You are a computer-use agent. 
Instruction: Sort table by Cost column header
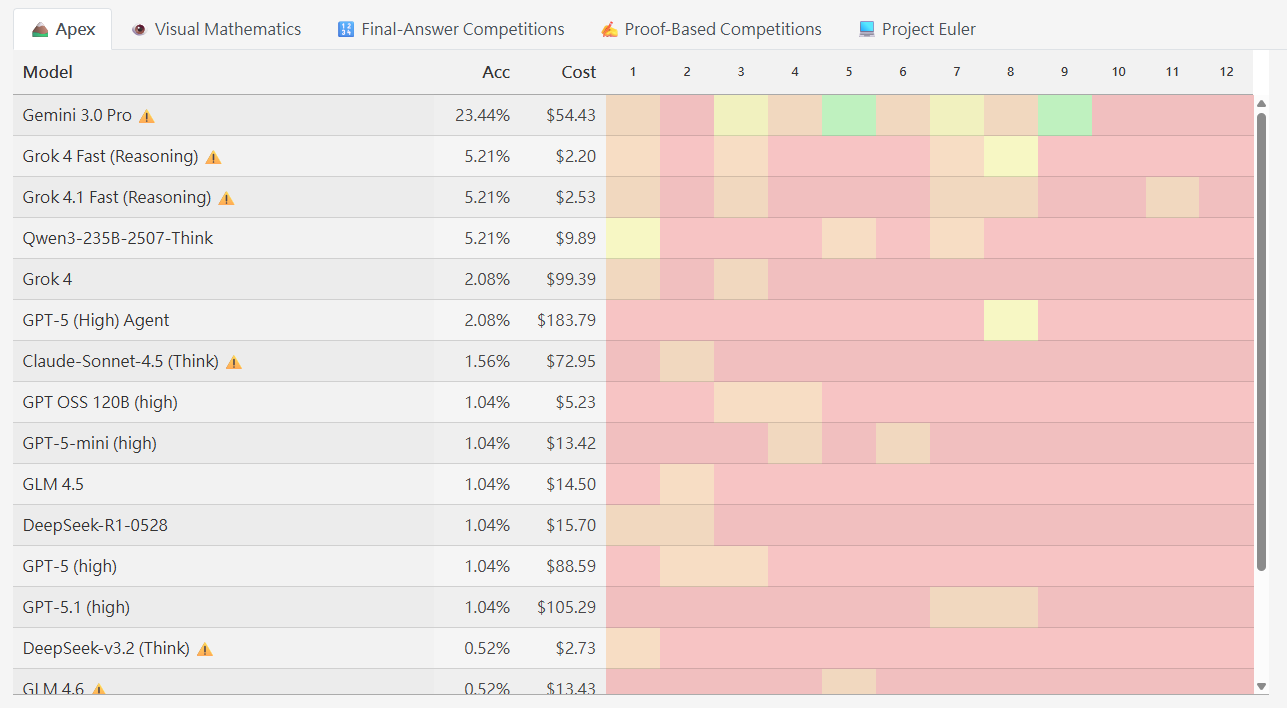(578, 72)
